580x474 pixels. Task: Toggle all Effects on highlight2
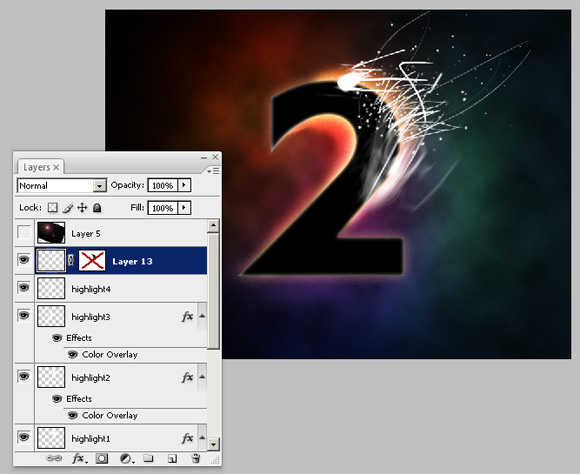[x=57, y=399]
